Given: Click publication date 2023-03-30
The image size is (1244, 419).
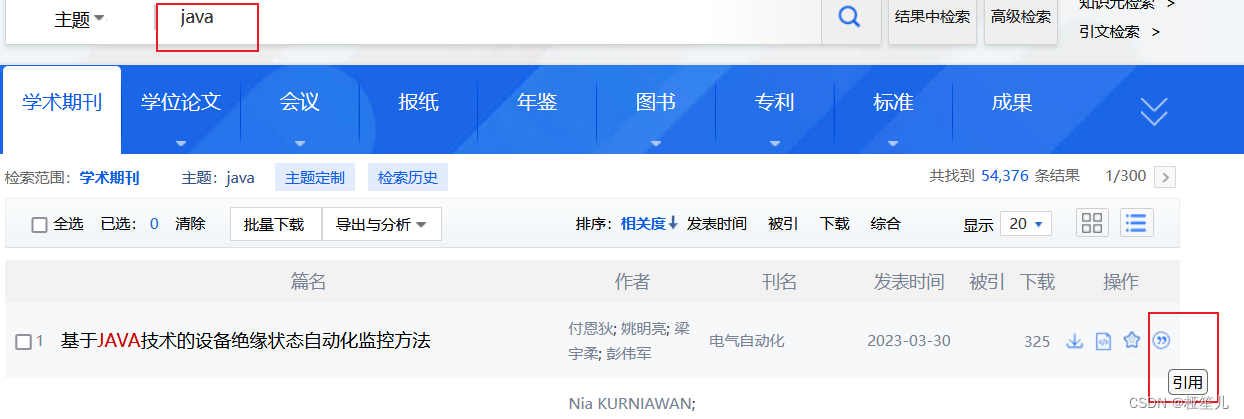Looking at the screenshot, I should (909, 341).
